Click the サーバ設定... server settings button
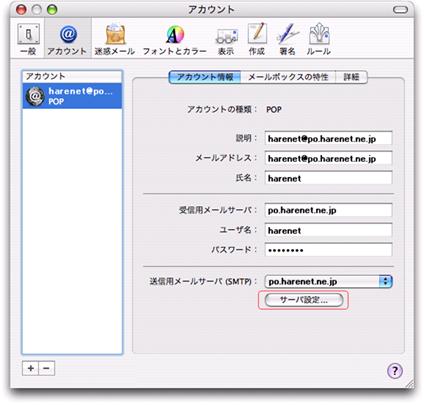 tap(304, 300)
